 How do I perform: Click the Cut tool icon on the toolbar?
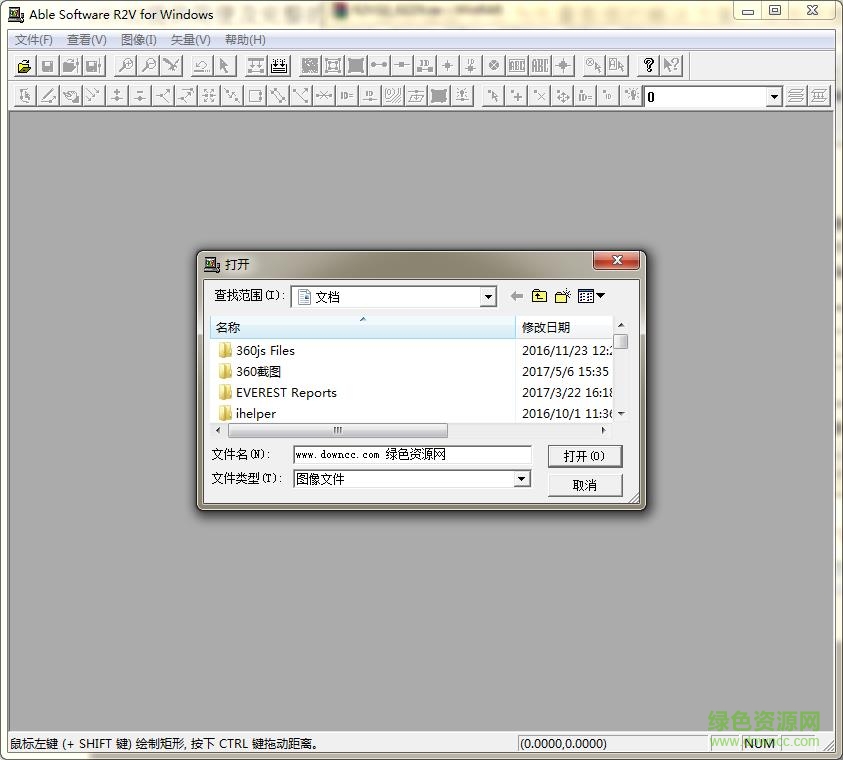(x=170, y=65)
